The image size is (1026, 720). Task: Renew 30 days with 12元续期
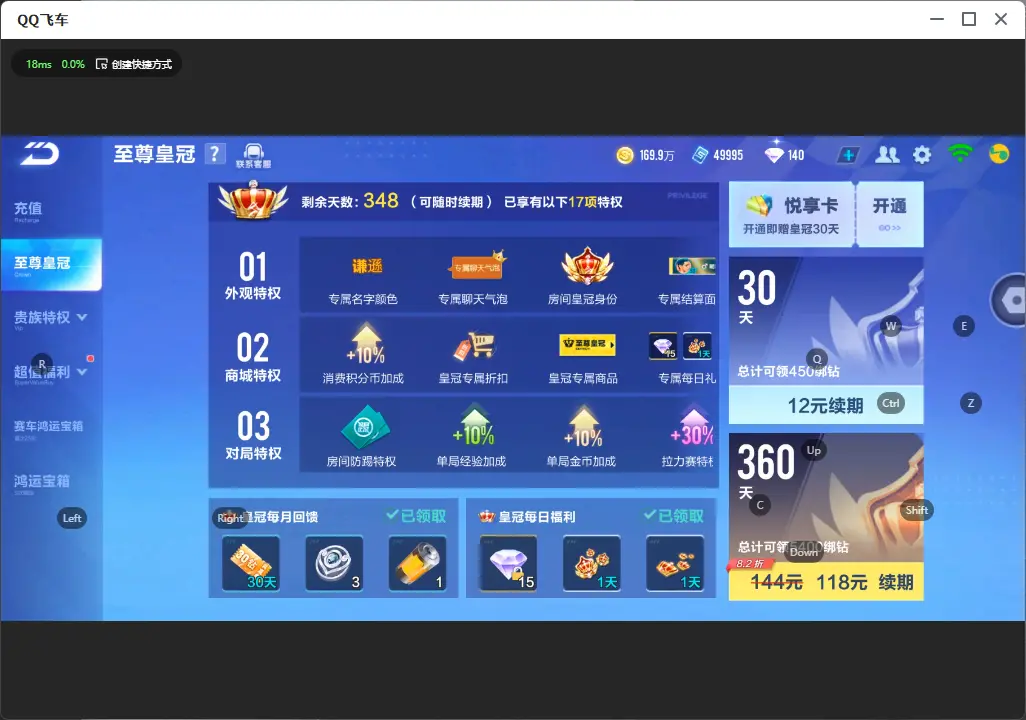[x=826, y=405]
